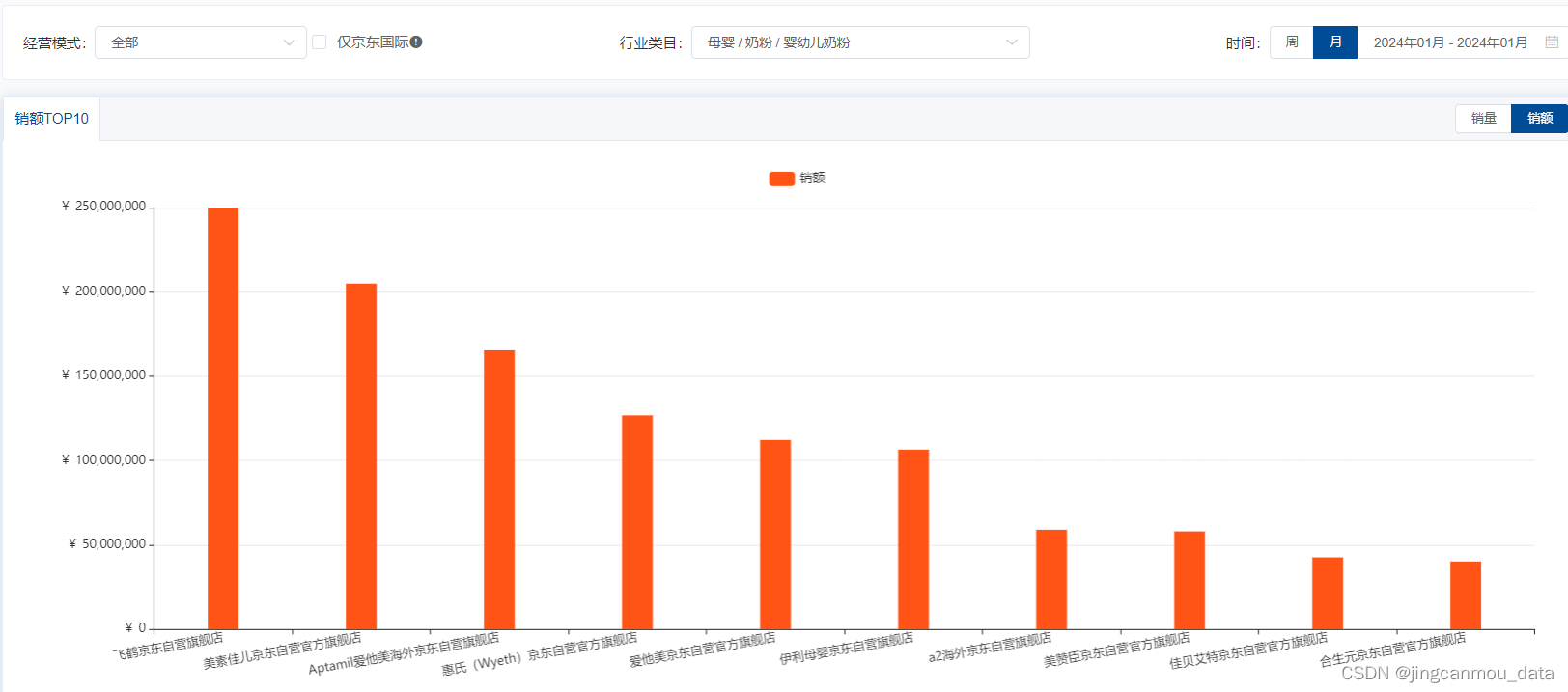Click the 行业类目 field label

(651, 43)
